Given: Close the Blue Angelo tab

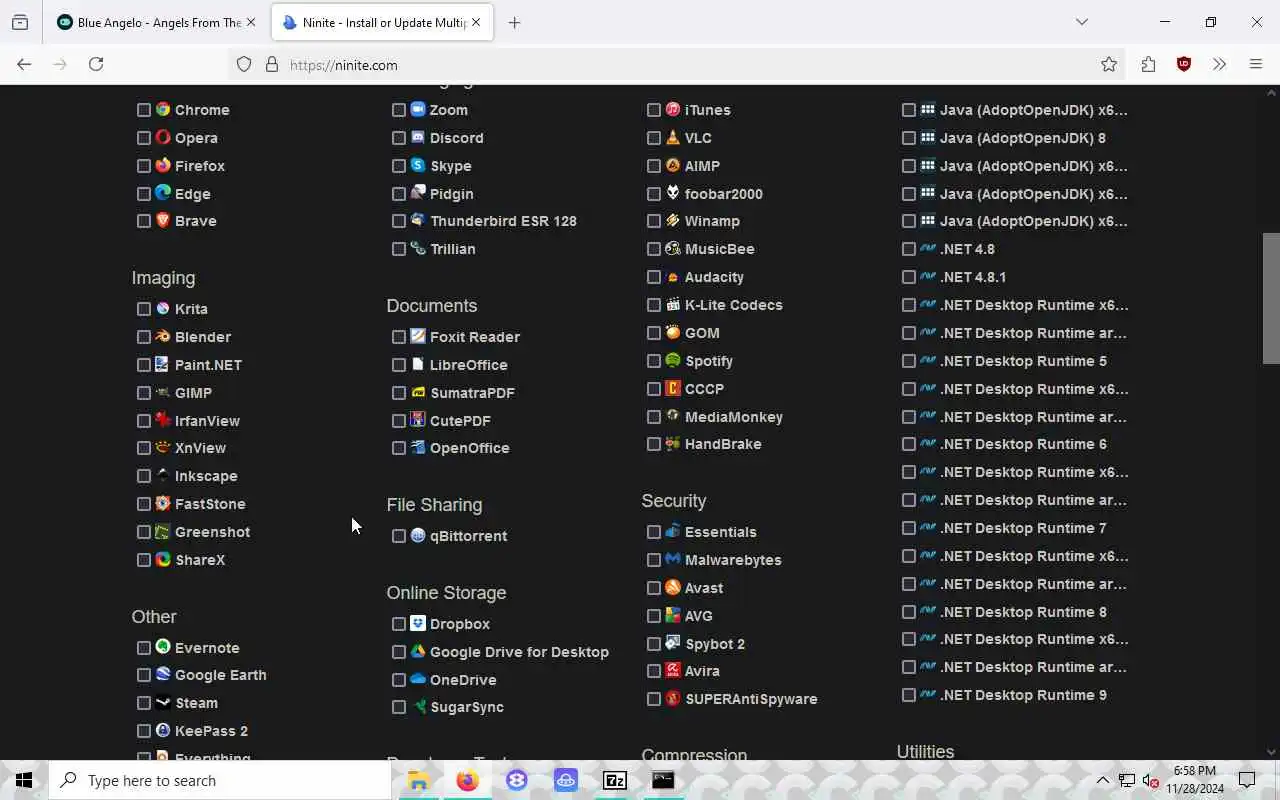Looking at the screenshot, I should 251,22.
